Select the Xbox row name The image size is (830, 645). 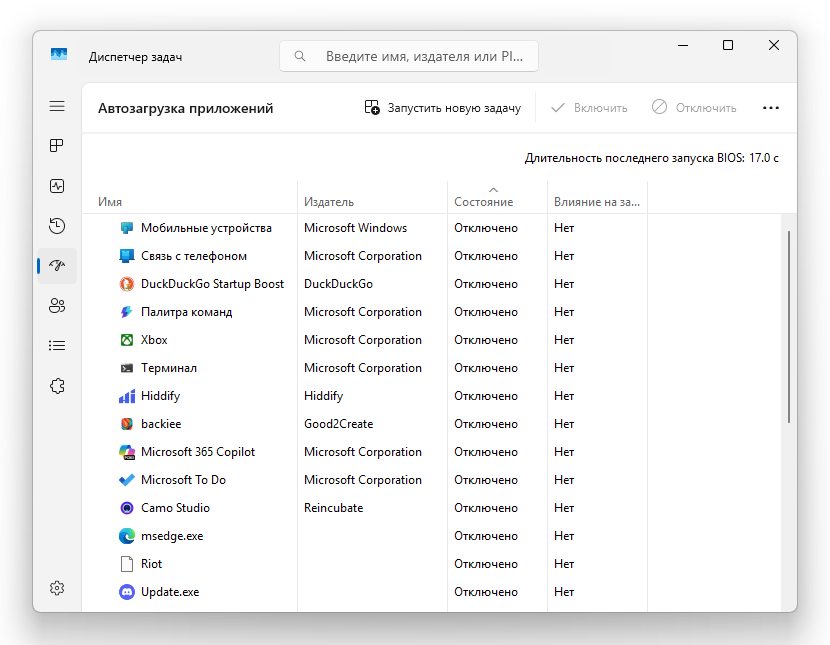tap(154, 340)
